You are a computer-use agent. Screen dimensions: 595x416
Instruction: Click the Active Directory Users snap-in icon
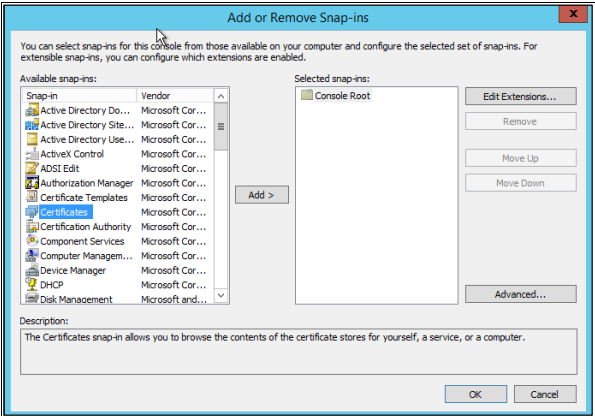coord(32,139)
